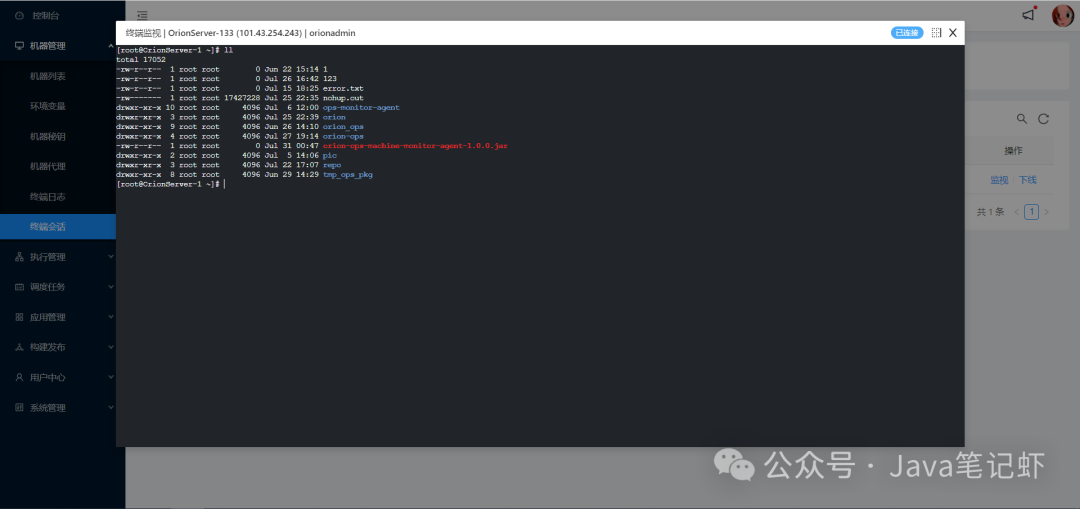Click the 构建发布 sidebar icon
The height and width of the screenshot is (509, 1080).
coord(19,348)
